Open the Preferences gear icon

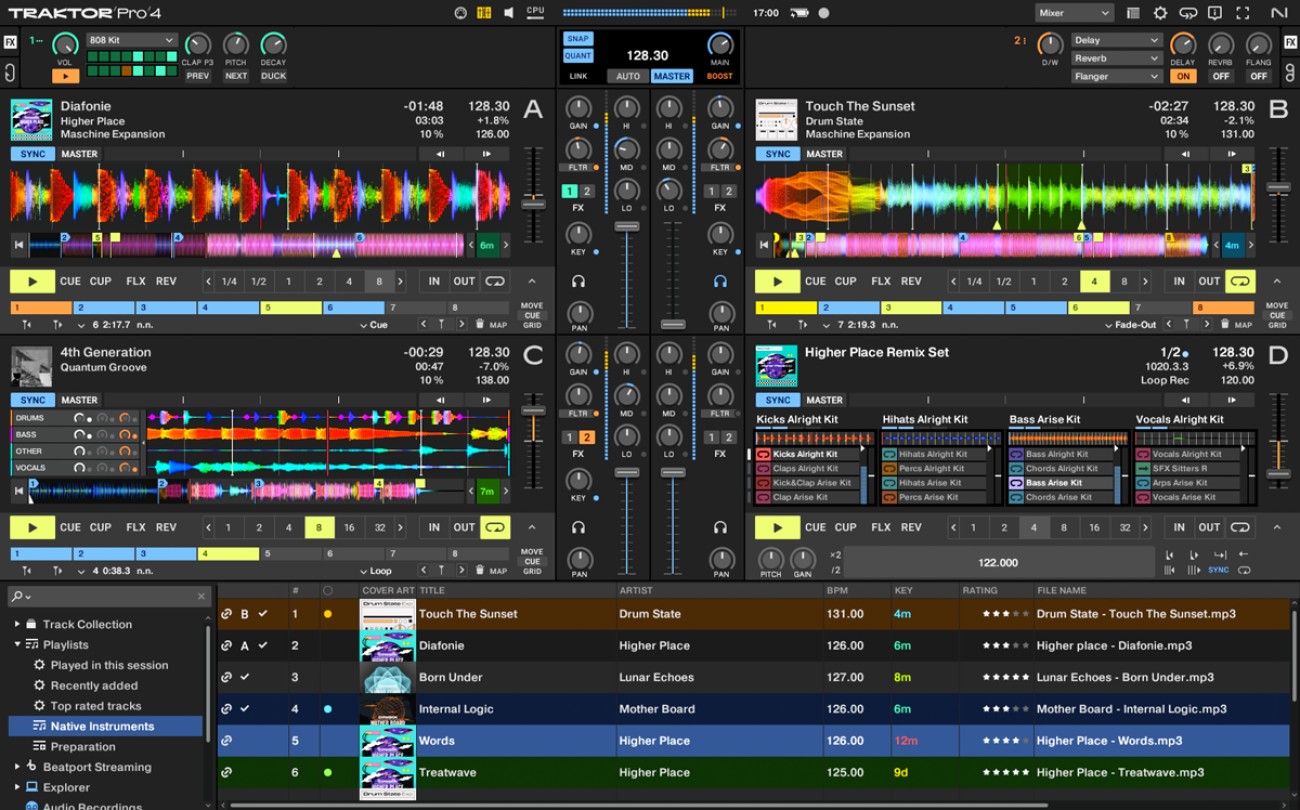pos(1160,13)
